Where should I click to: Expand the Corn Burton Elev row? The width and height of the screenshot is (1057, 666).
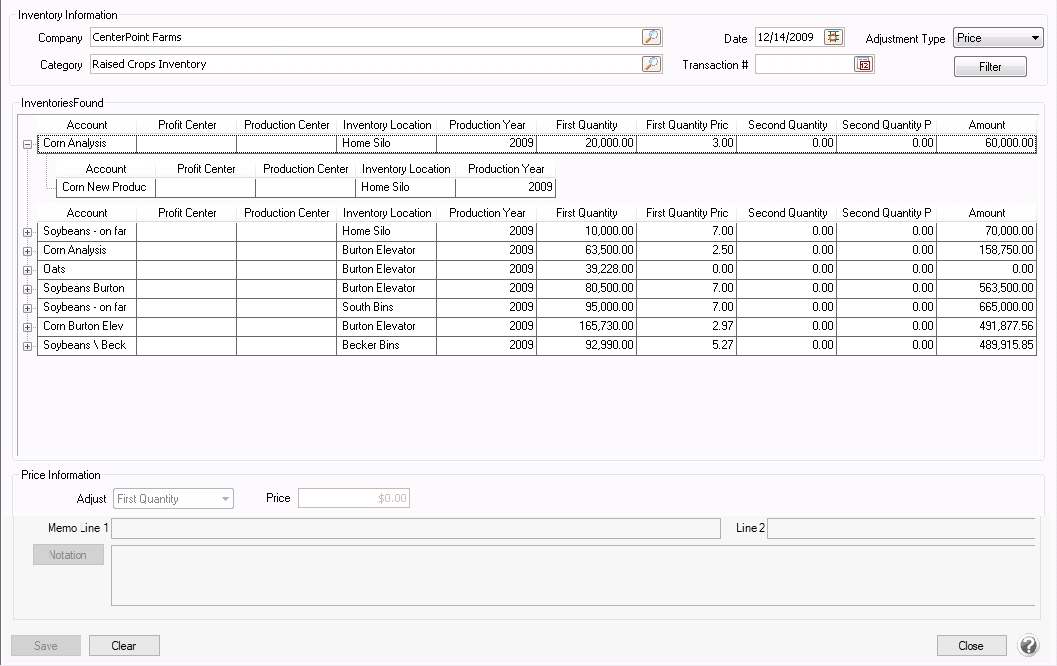tap(27, 328)
